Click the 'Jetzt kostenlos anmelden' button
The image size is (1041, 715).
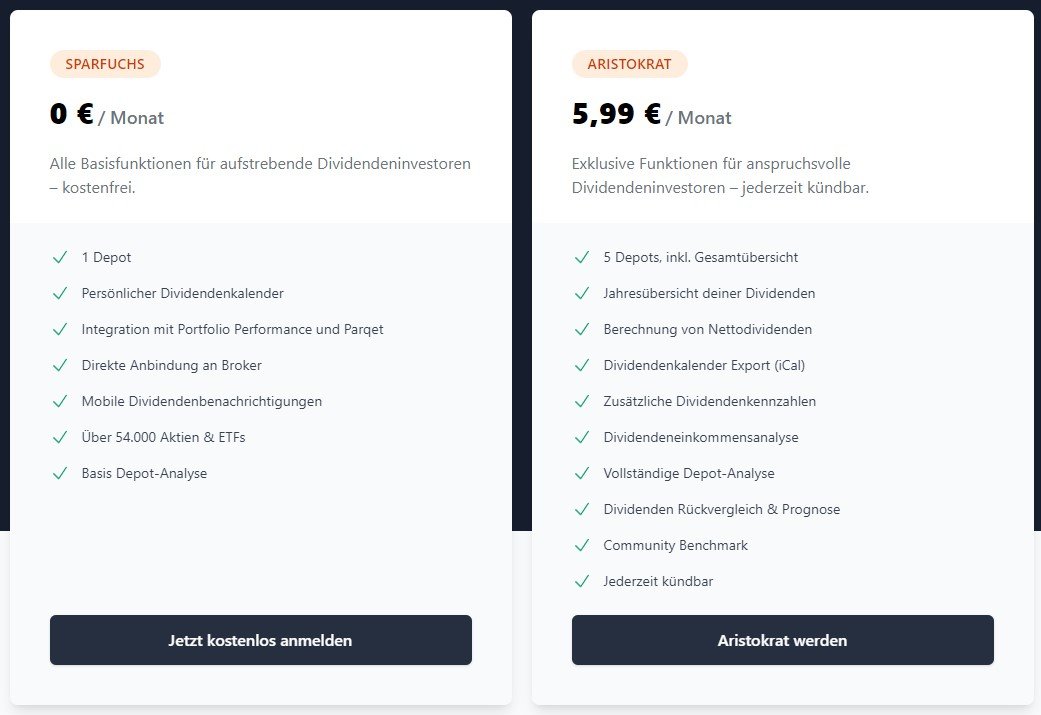[261, 640]
